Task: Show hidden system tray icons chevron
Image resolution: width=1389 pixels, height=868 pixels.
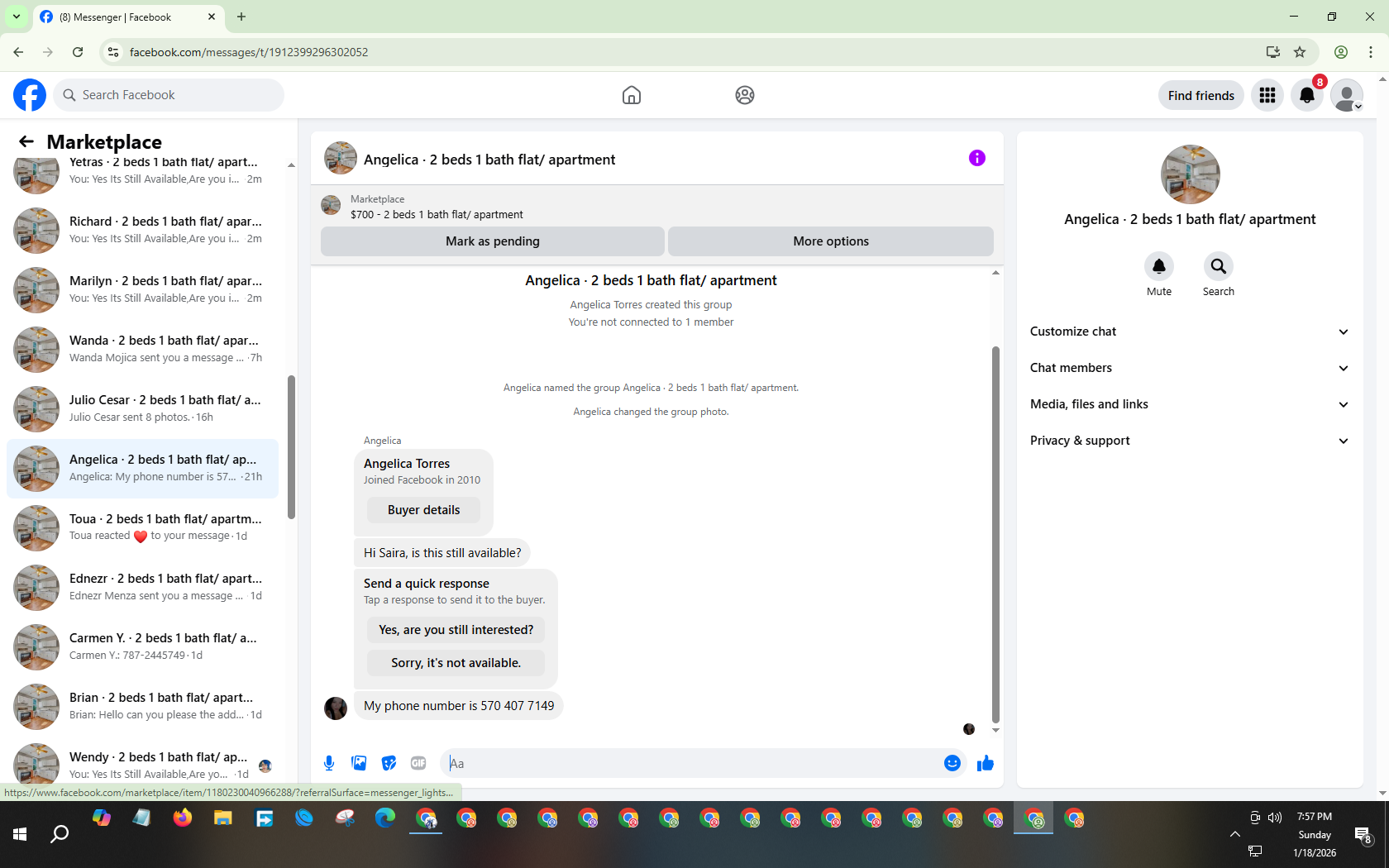Action: pyautogui.click(x=1235, y=834)
